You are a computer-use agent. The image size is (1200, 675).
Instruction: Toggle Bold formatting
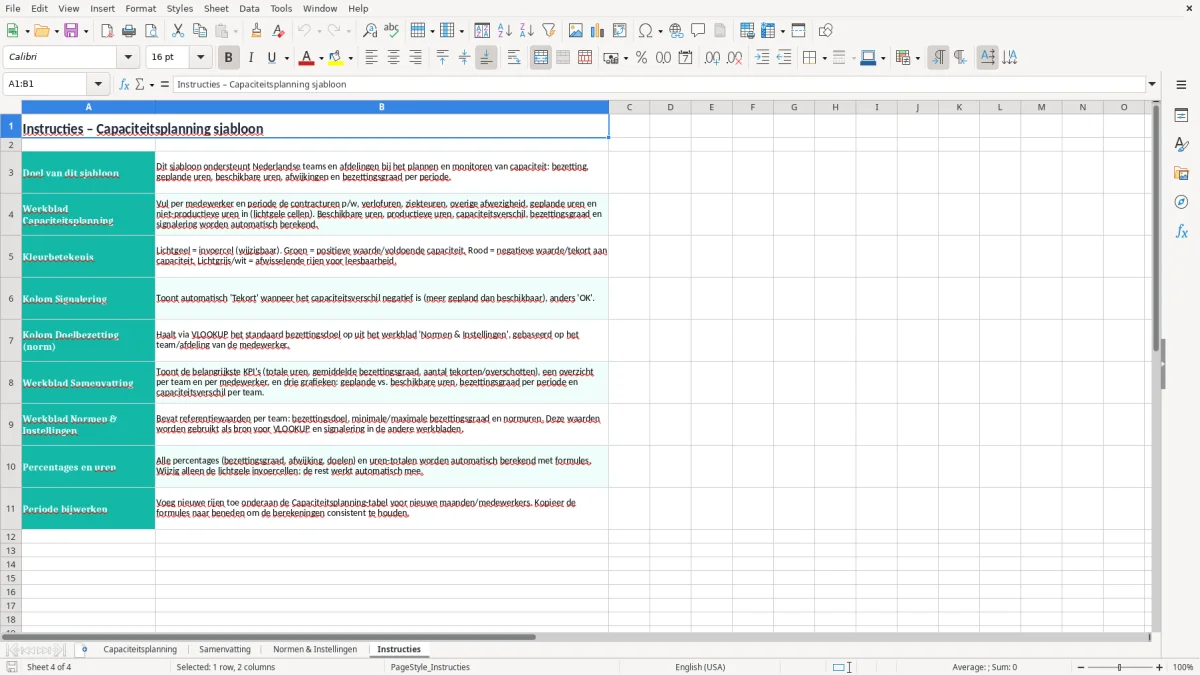(x=229, y=58)
